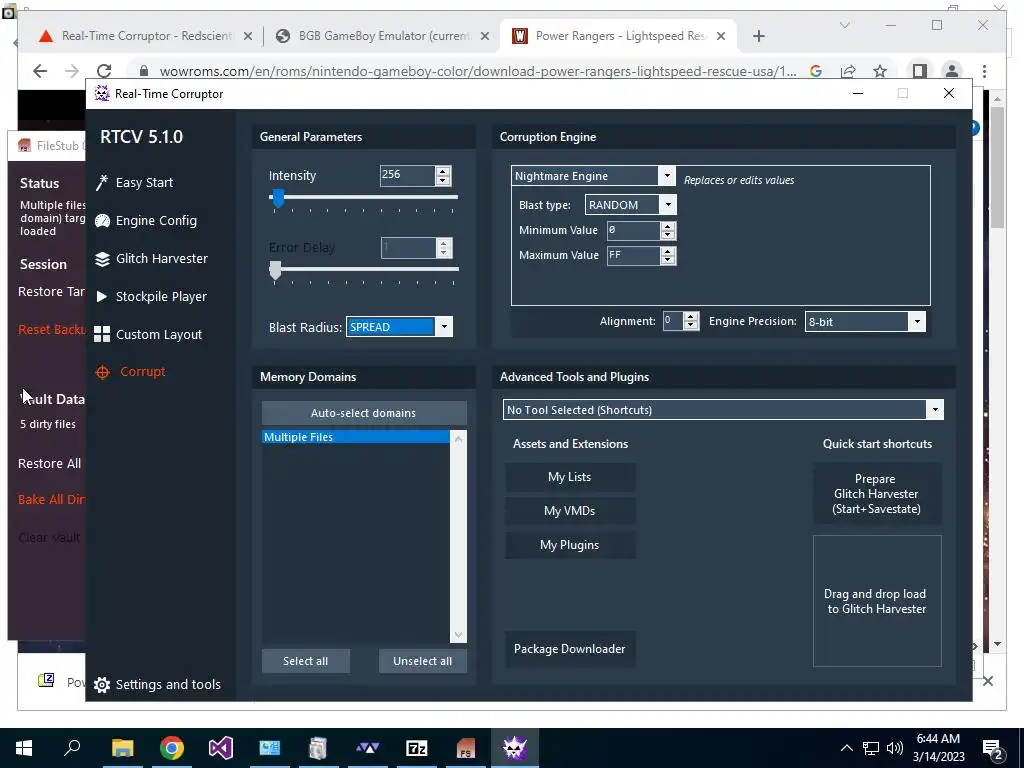Viewport: 1024px width, 768px height.
Task: Click Select all domains button
Action: pos(306,661)
